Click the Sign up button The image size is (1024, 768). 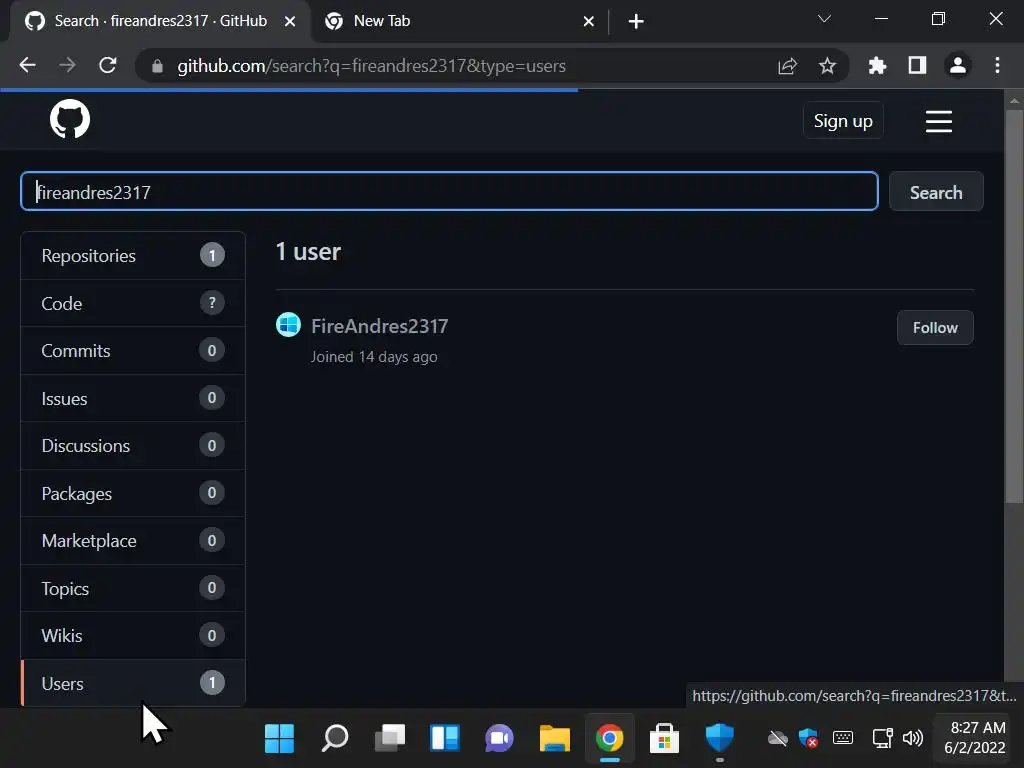(843, 121)
